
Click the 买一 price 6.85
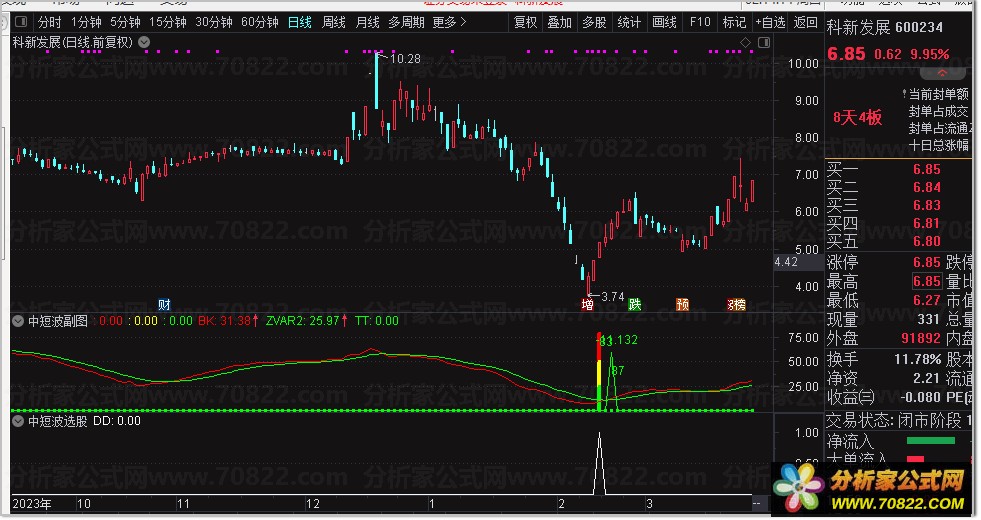coord(926,170)
